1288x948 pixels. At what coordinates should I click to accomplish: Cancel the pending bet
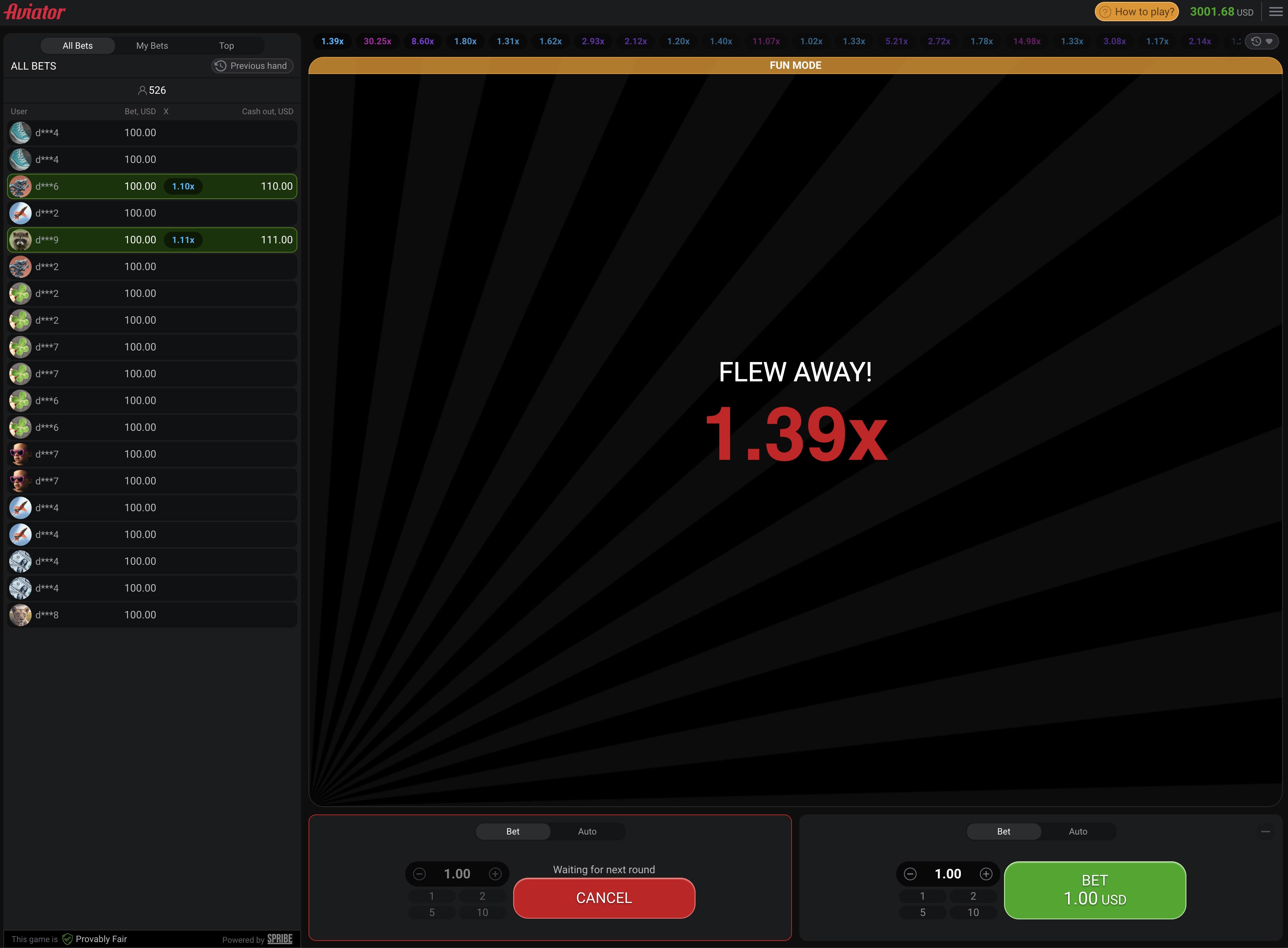pyautogui.click(x=603, y=897)
